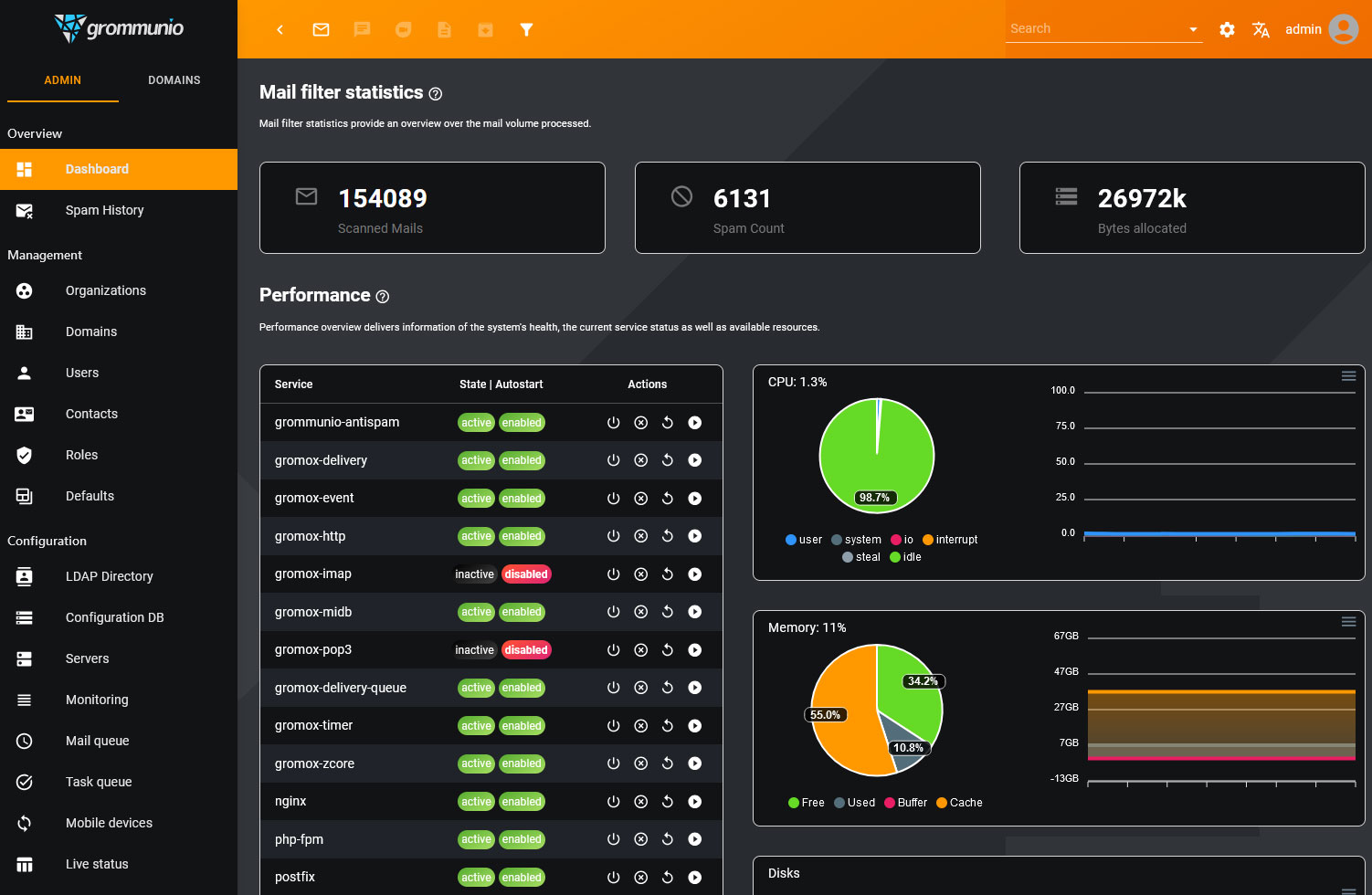Screen dimensions: 1372x895
Task: Open the video/meet icon in the toolbar
Action: 403,28
